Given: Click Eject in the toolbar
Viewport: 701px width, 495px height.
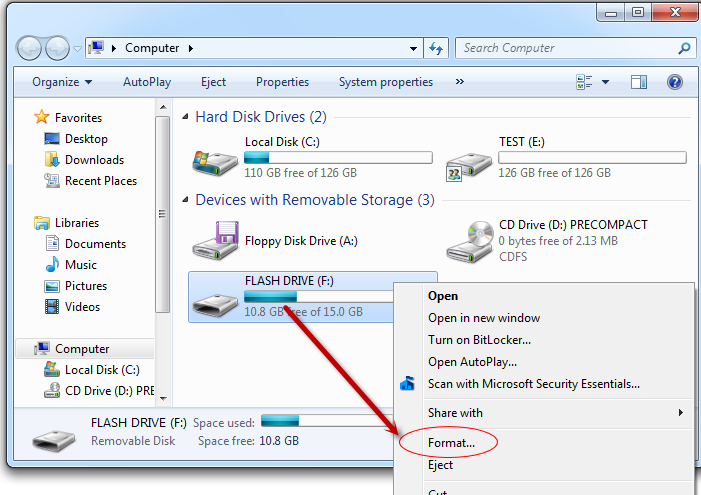Looking at the screenshot, I should coord(213,82).
